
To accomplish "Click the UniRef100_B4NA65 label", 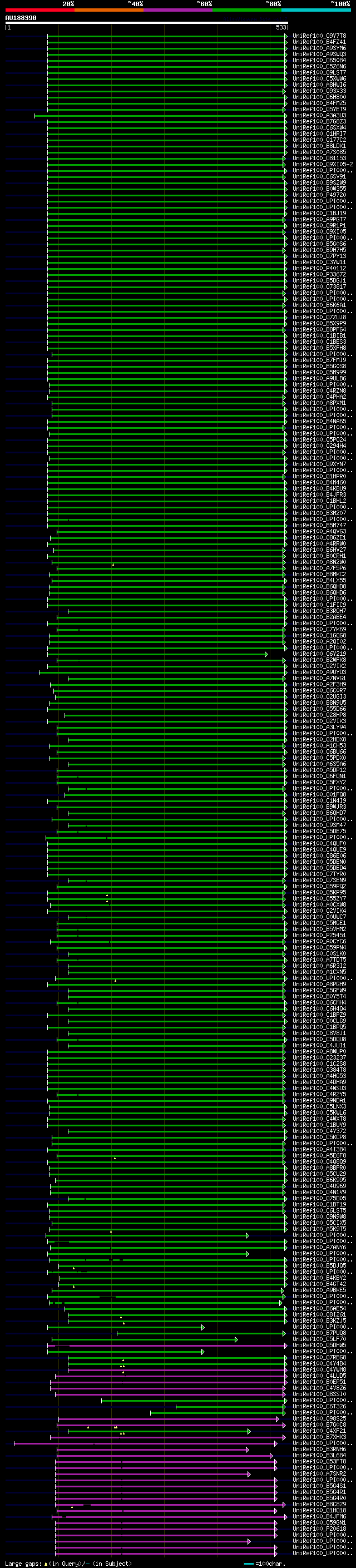I will pos(319,421).
